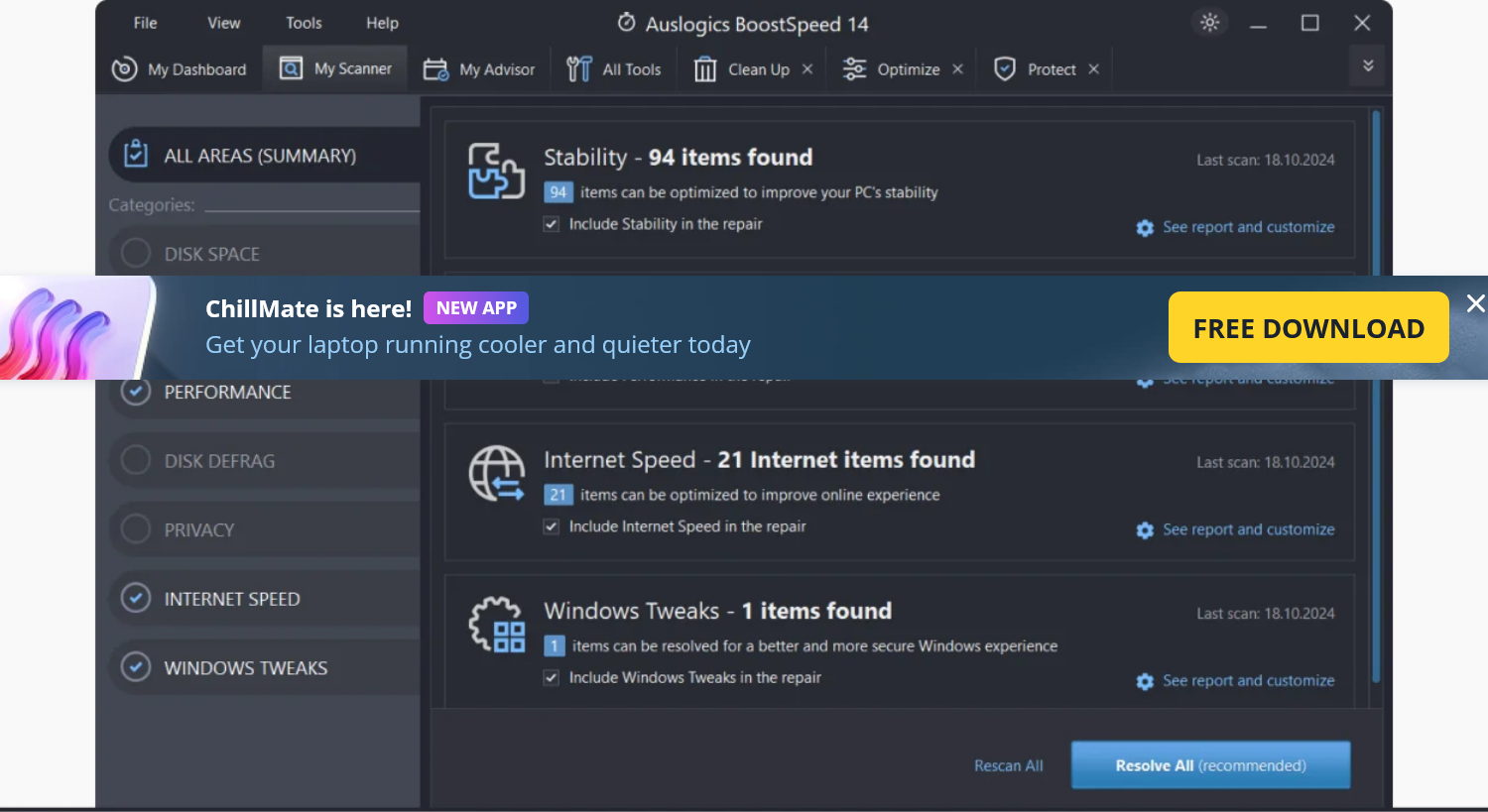1488x812 pixels.
Task: Uncheck Include Stability in the repair
Action: click(x=551, y=224)
